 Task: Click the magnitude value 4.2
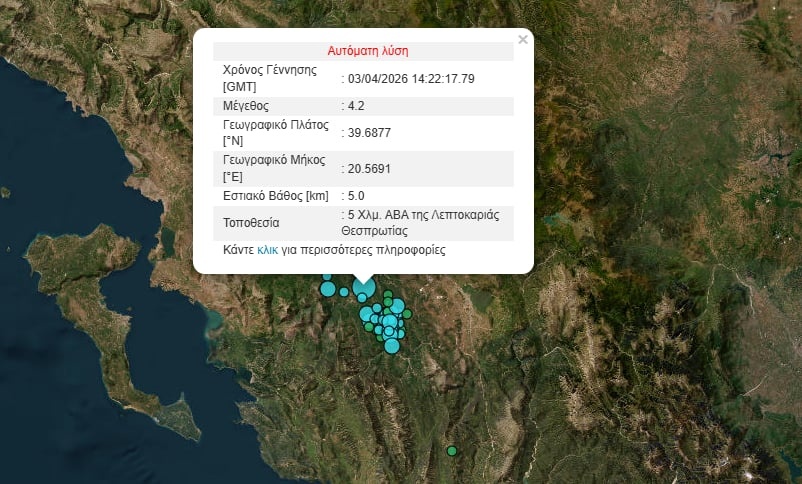356,105
